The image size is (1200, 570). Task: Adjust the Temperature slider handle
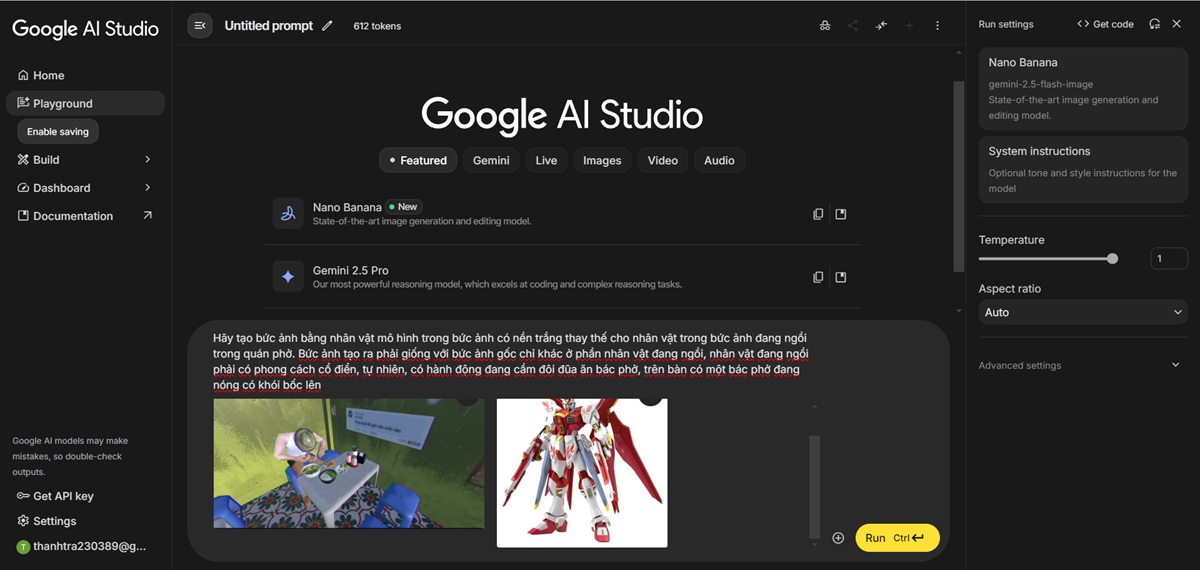1112,259
